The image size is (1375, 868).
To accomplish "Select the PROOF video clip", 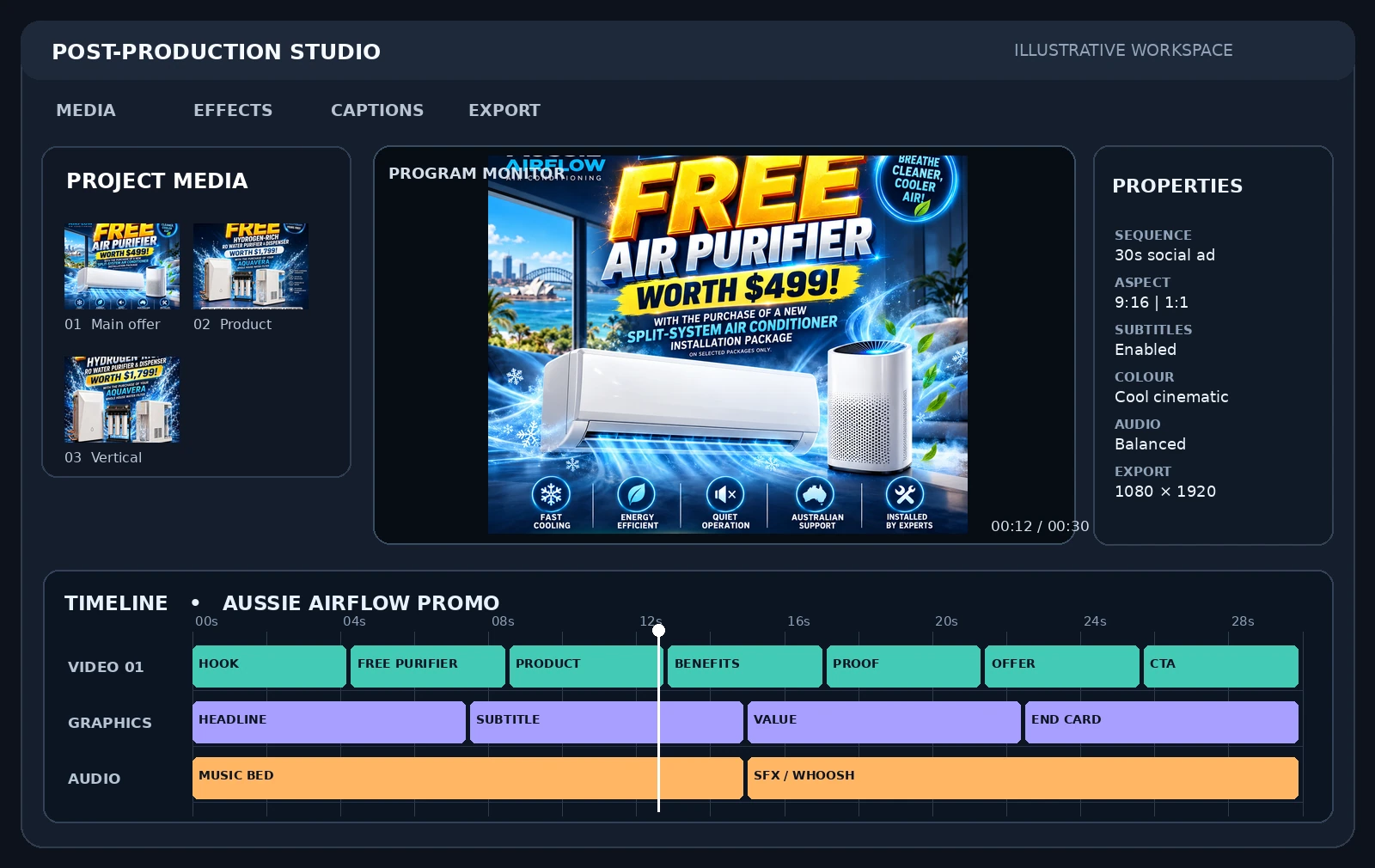I will click(903, 666).
